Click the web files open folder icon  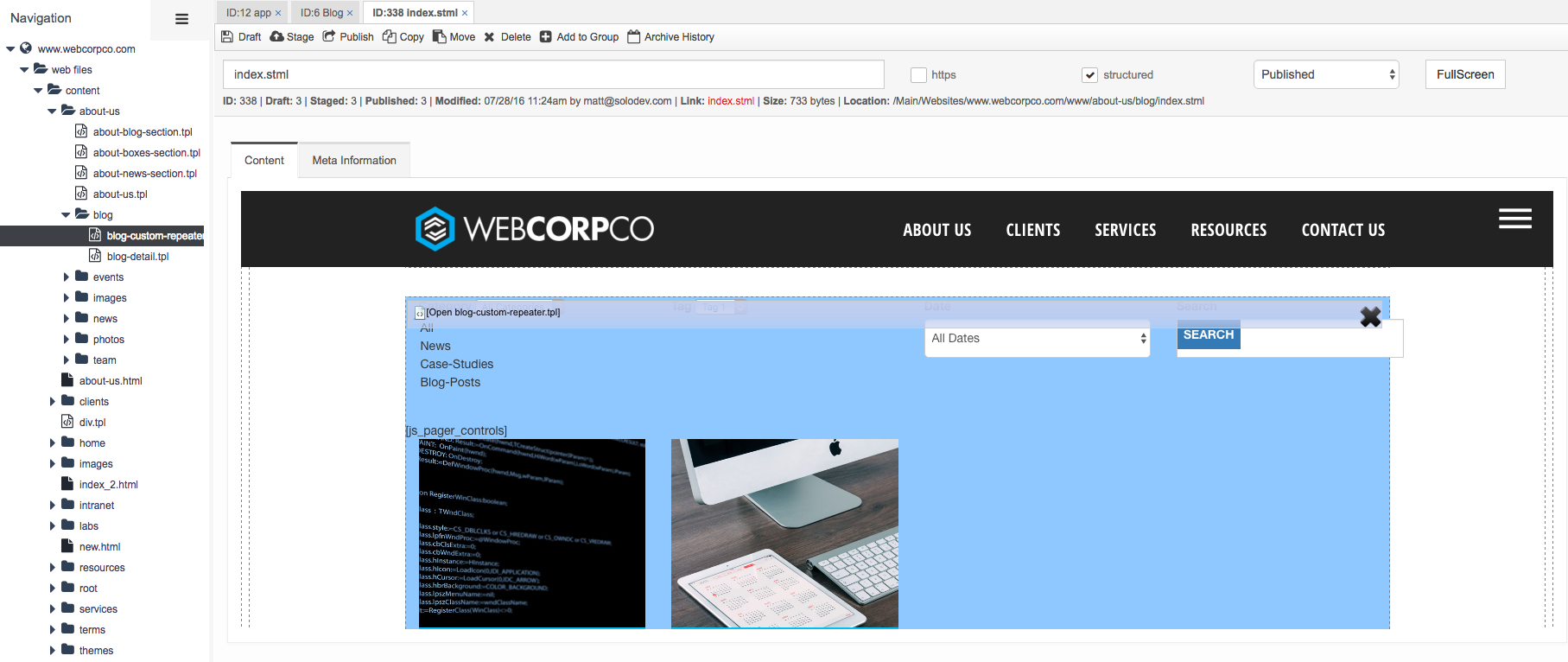[x=41, y=69]
